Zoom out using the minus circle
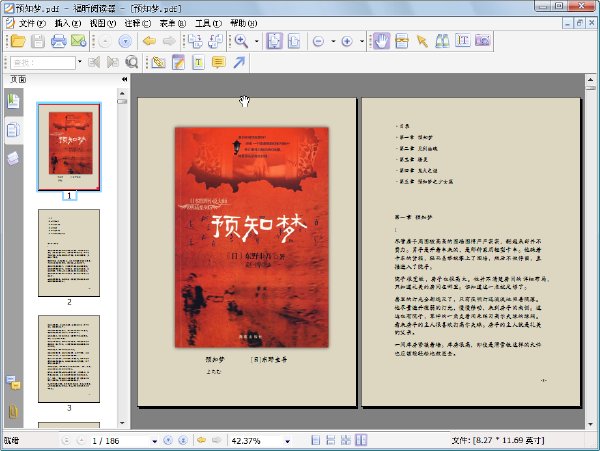This screenshot has width=600, height=451. pyautogui.click(x=318, y=41)
